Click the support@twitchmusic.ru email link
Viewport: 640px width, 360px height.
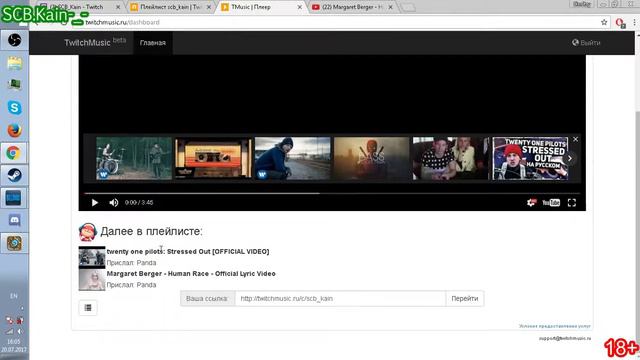pyautogui.click(x=565, y=338)
